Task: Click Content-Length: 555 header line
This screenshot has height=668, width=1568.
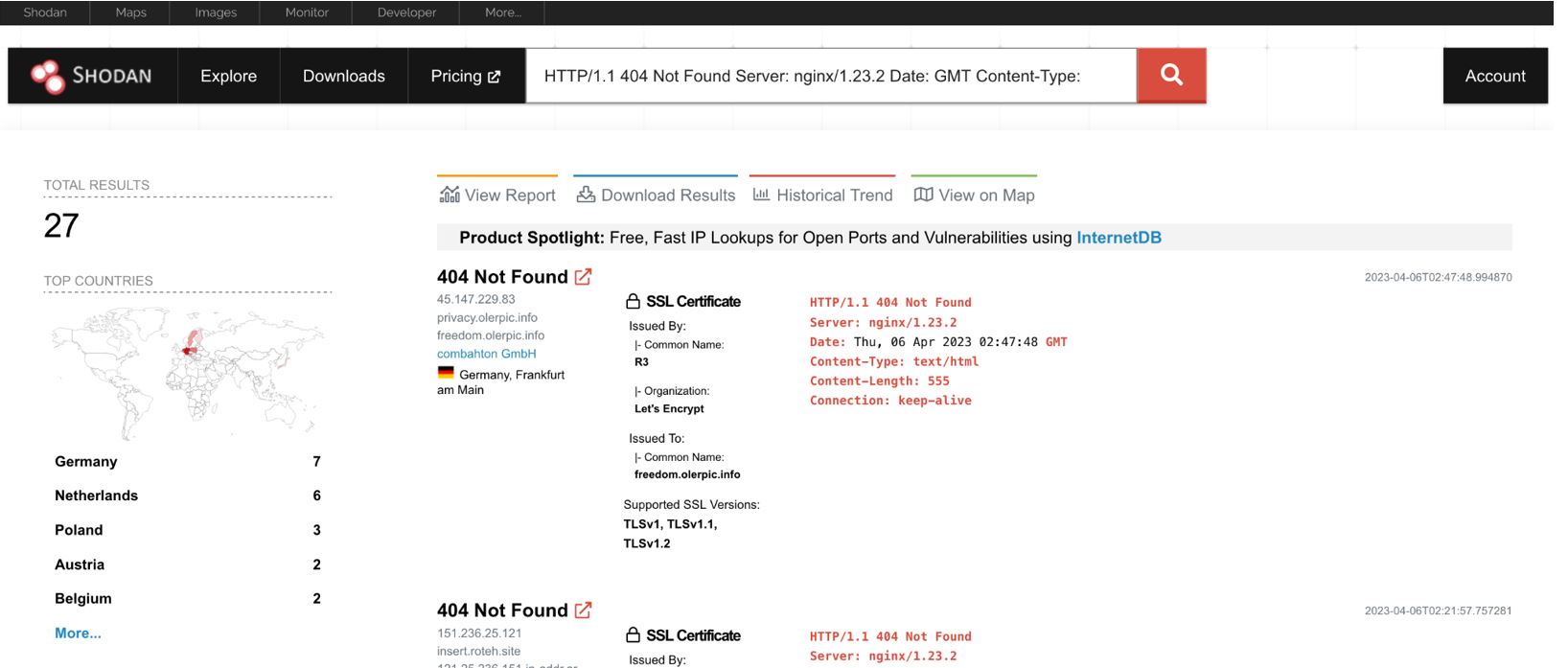Action: coord(880,380)
